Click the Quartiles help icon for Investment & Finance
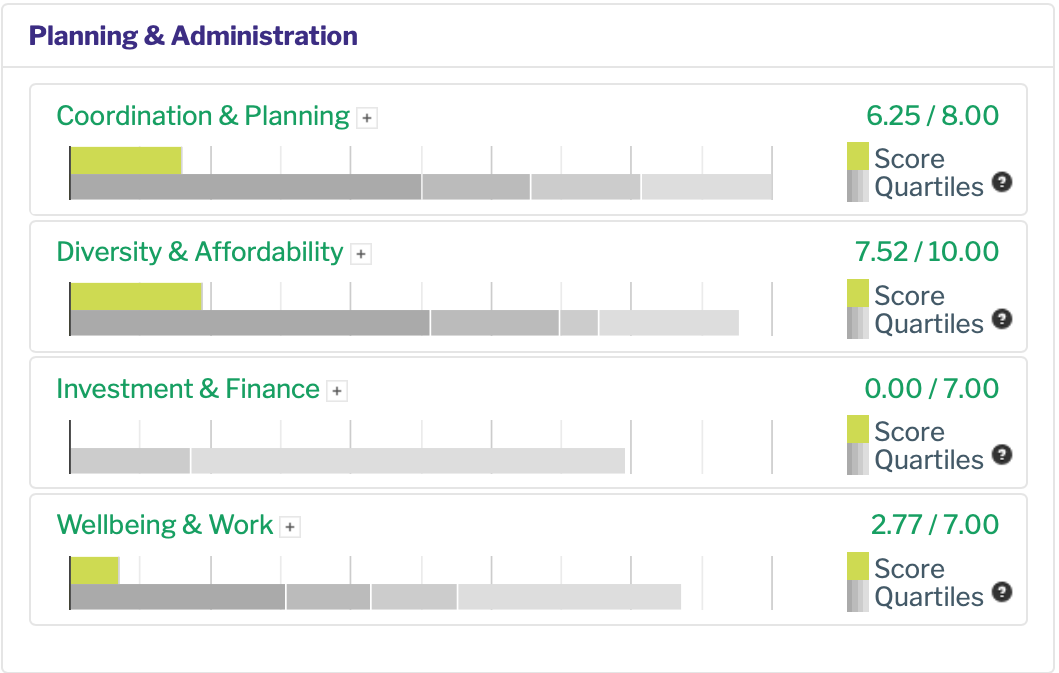1059x673 pixels. point(1002,458)
